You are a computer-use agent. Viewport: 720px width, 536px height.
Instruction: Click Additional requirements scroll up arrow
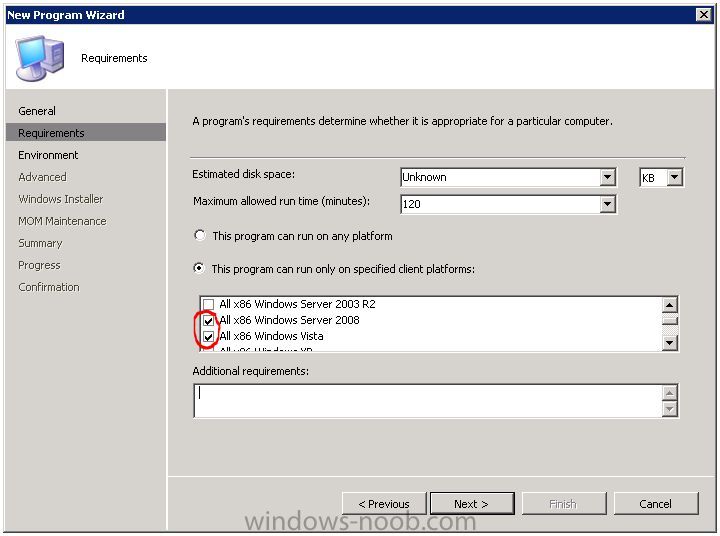[x=669, y=393]
